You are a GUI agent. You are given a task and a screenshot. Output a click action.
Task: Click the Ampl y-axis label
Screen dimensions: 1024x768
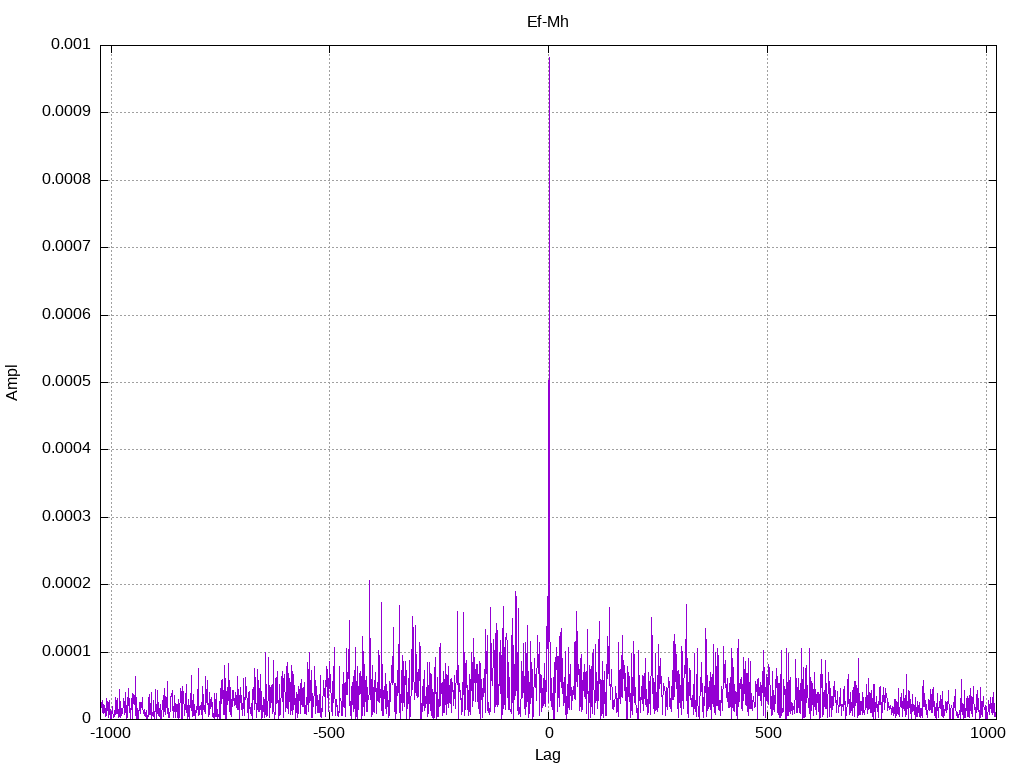pos(12,382)
